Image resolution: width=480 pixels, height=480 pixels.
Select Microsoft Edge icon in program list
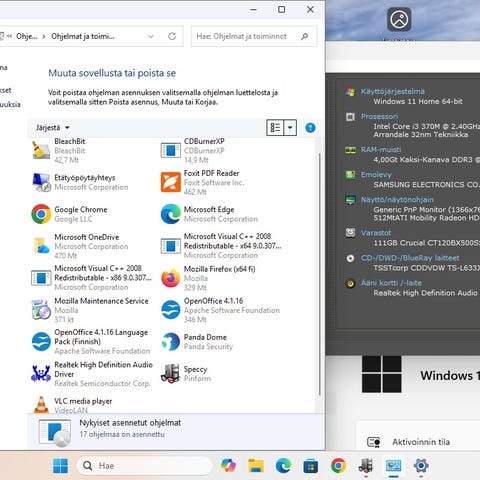point(171,214)
